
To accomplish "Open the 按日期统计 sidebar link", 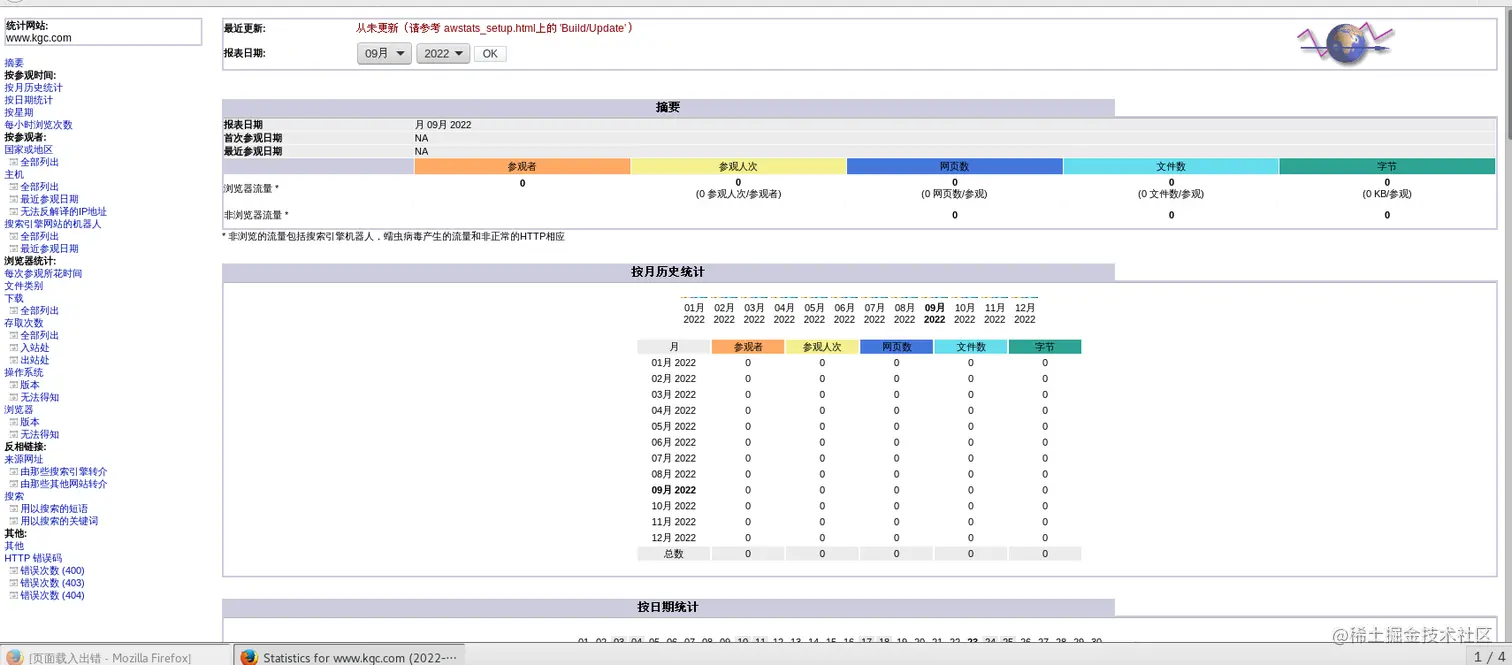I will coord(29,100).
